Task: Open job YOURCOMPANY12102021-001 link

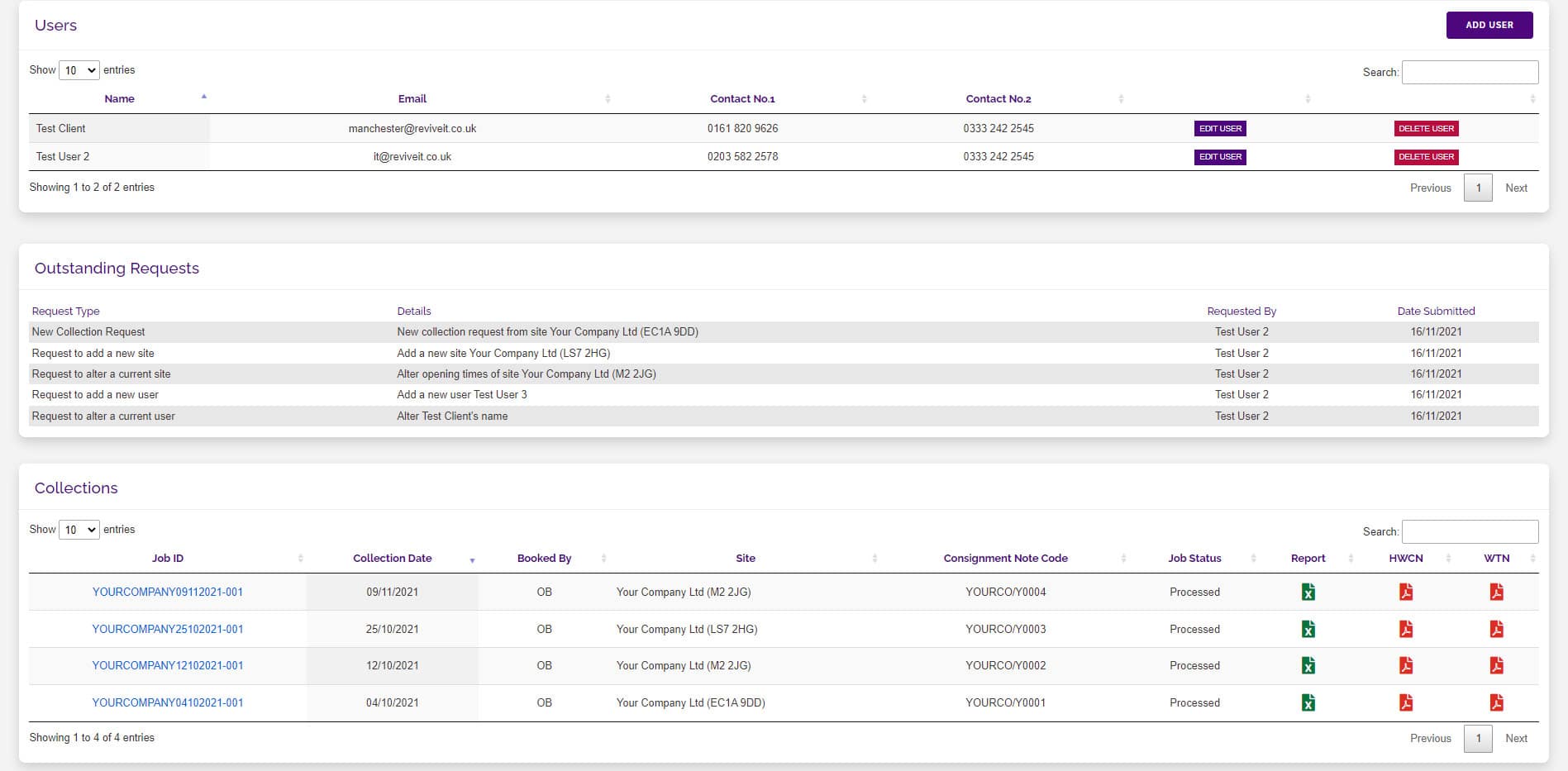Action: click(168, 665)
